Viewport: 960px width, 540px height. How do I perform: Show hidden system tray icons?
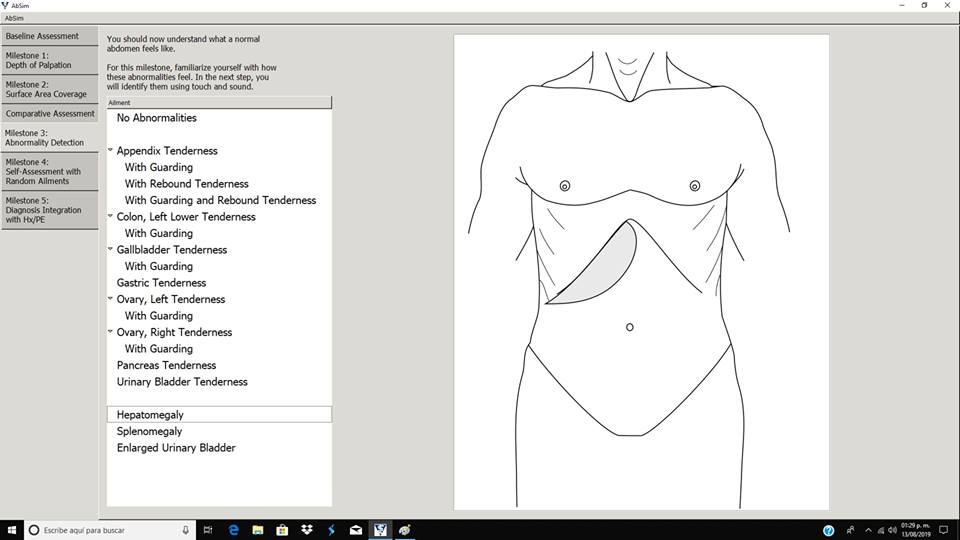click(868, 530)
